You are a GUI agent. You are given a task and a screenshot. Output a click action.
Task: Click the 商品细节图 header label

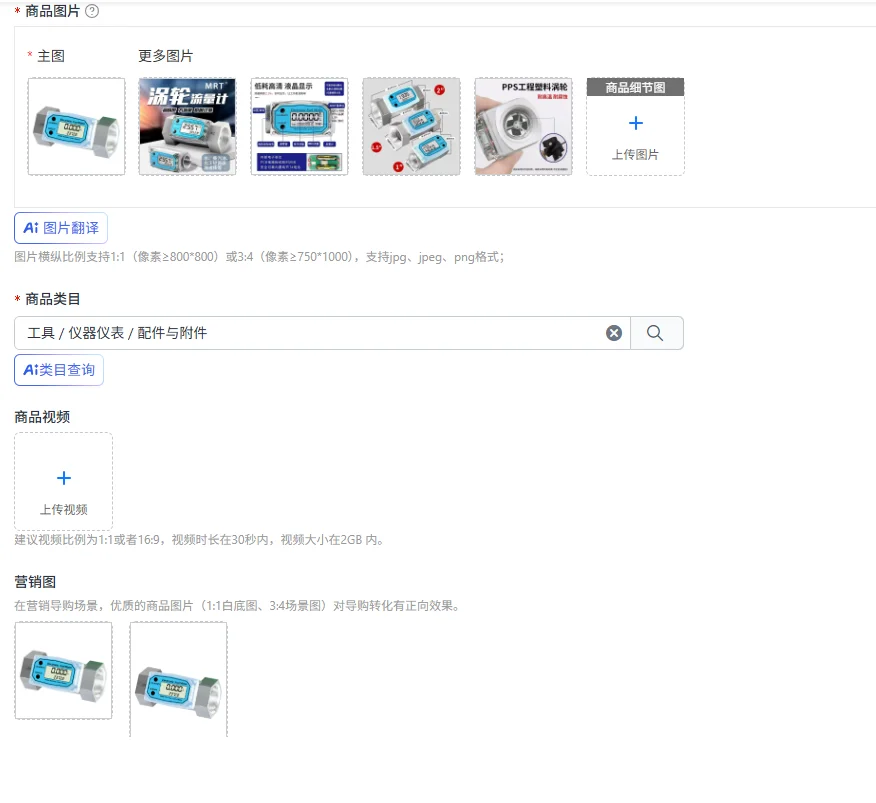point(636,87)
